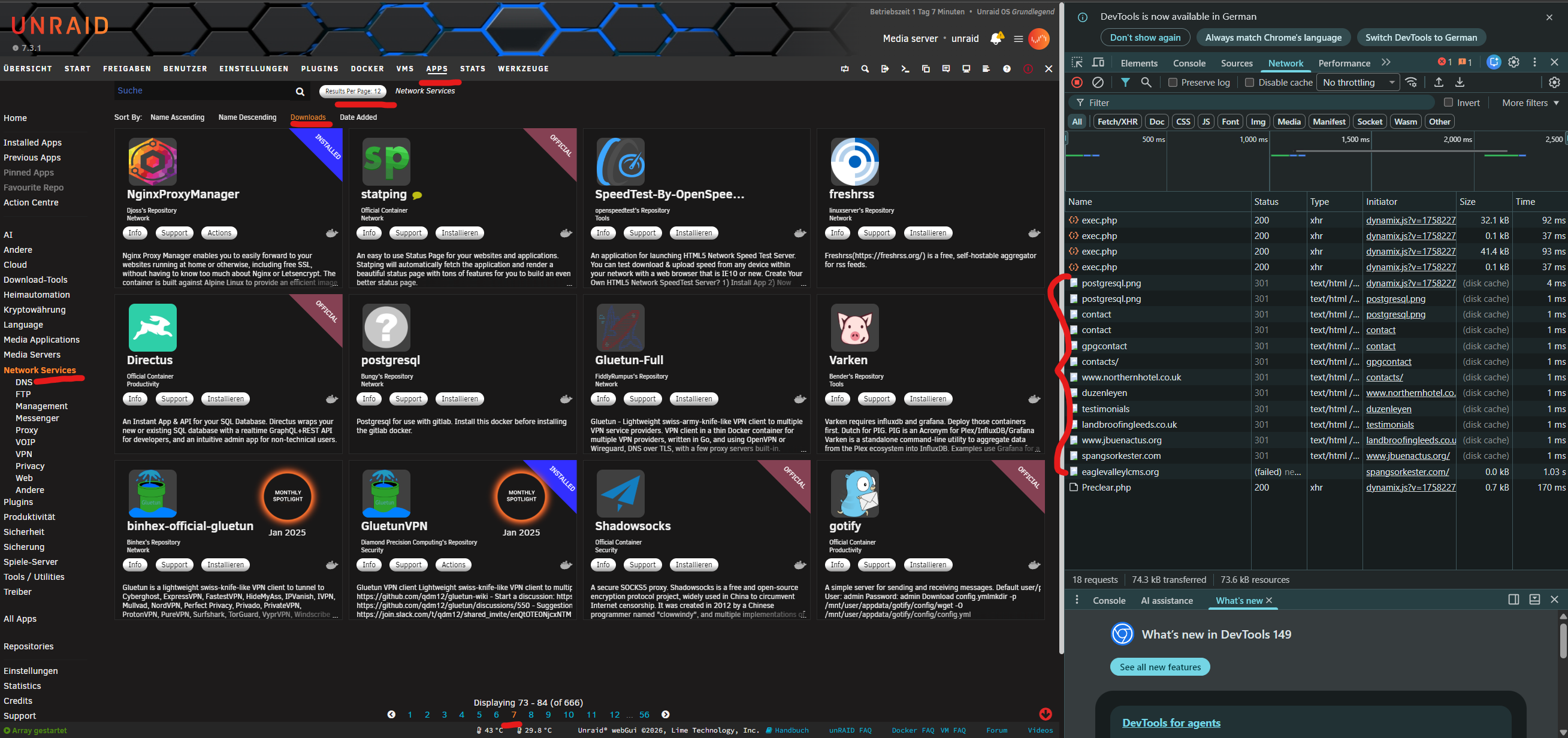
Task: Switch to DevTools Elements tab
Action: (1139, 63)
